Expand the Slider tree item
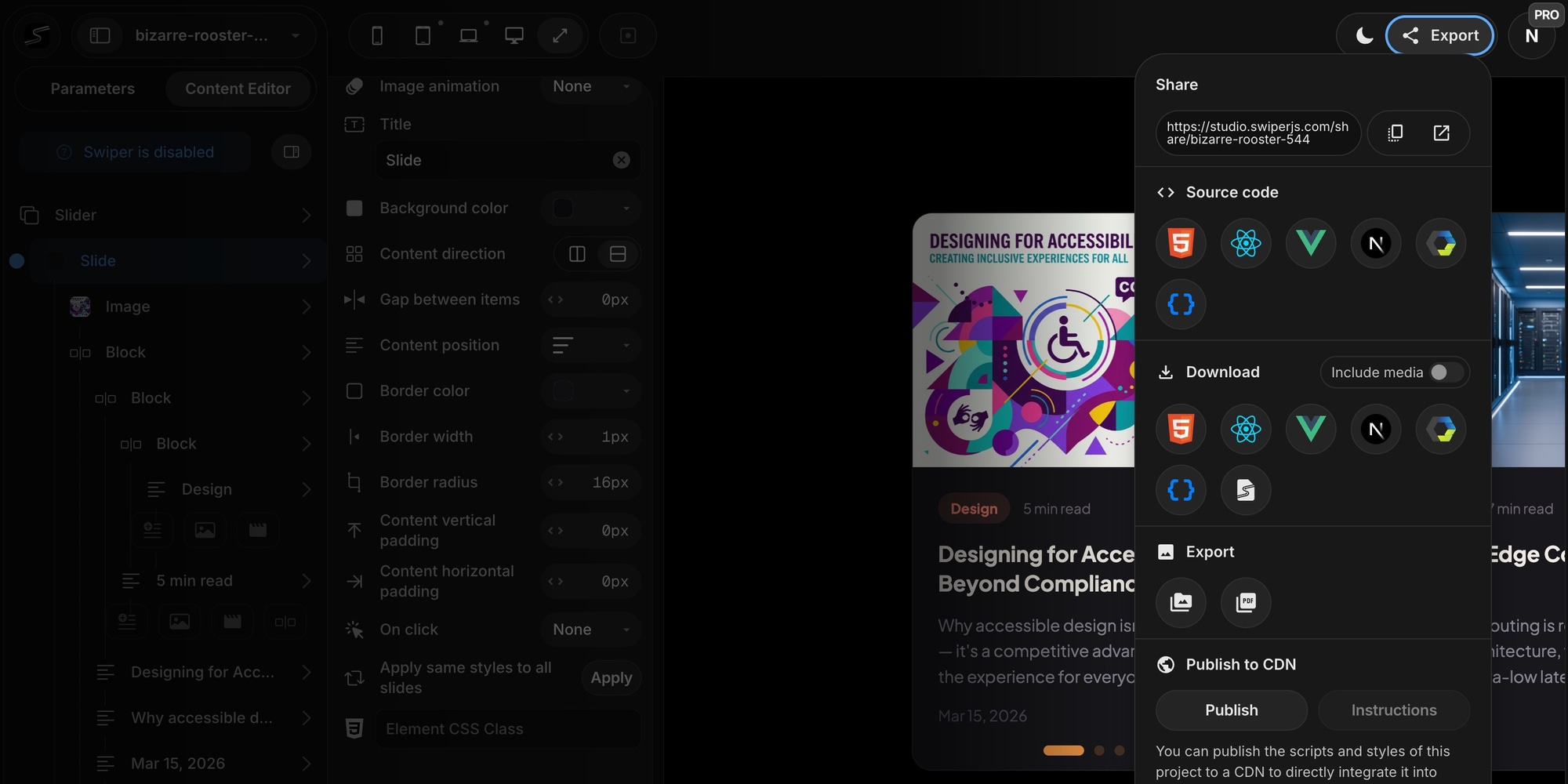This screenshot has height=784, width=1568. coord(306,216)
